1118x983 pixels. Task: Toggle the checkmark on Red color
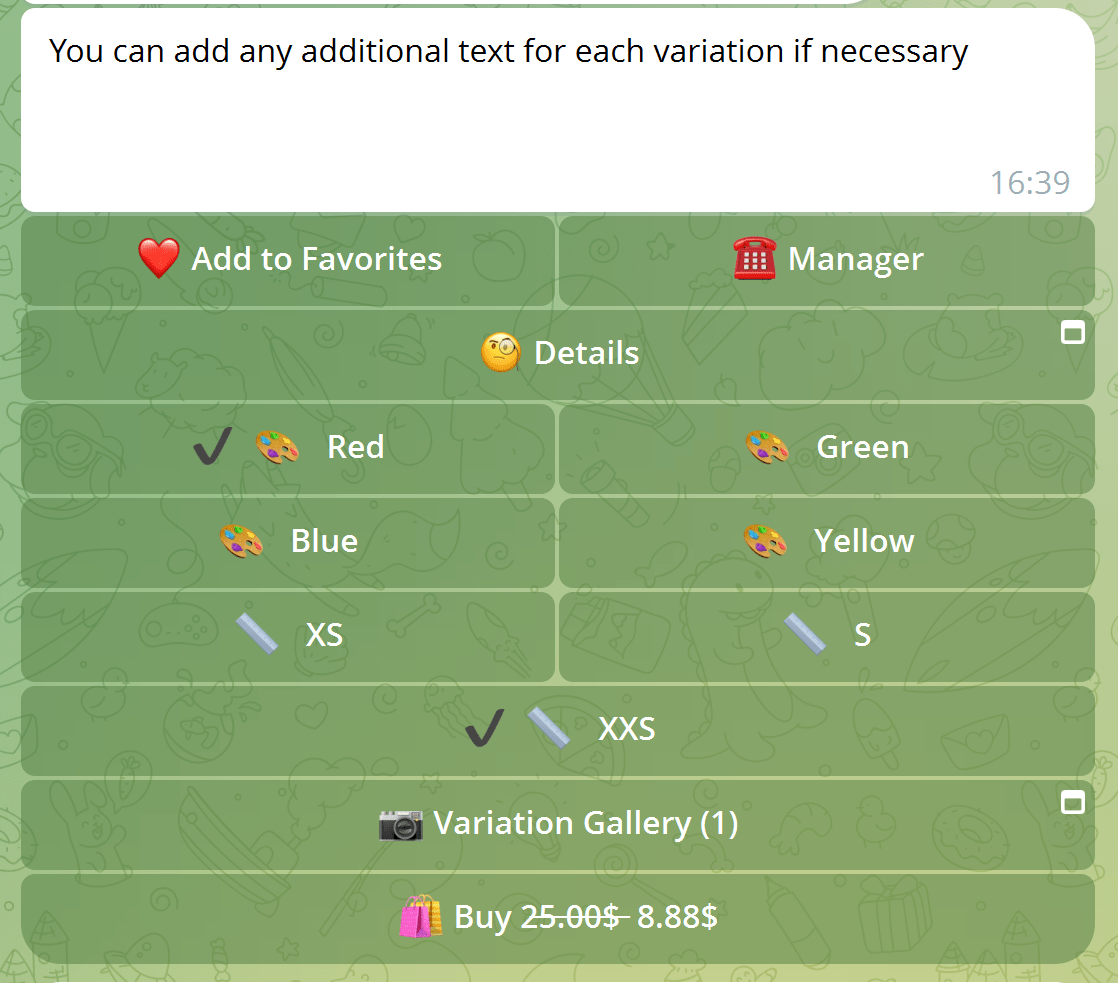211,447
